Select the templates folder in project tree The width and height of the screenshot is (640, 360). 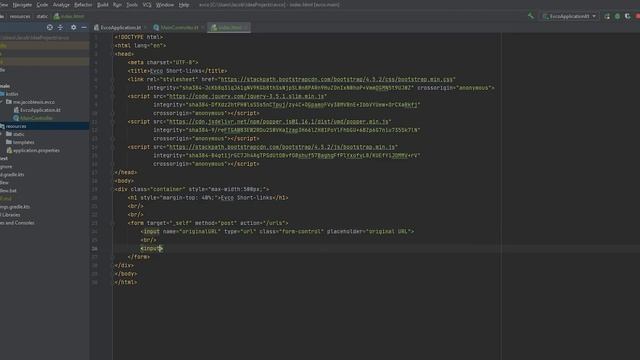pos(23,142)
